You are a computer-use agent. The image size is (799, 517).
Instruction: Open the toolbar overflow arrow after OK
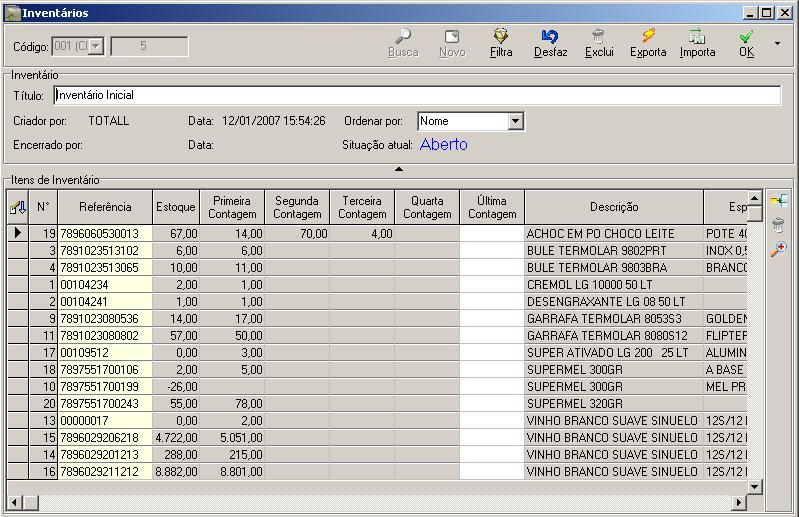point(777,44)
